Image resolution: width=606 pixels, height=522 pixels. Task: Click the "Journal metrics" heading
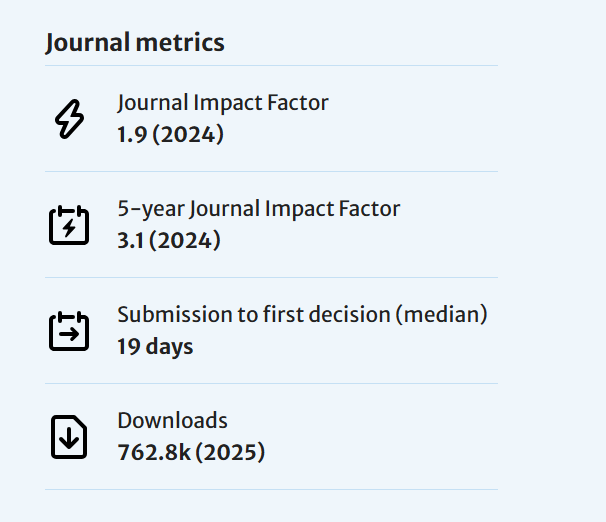[x=135, y=43]
